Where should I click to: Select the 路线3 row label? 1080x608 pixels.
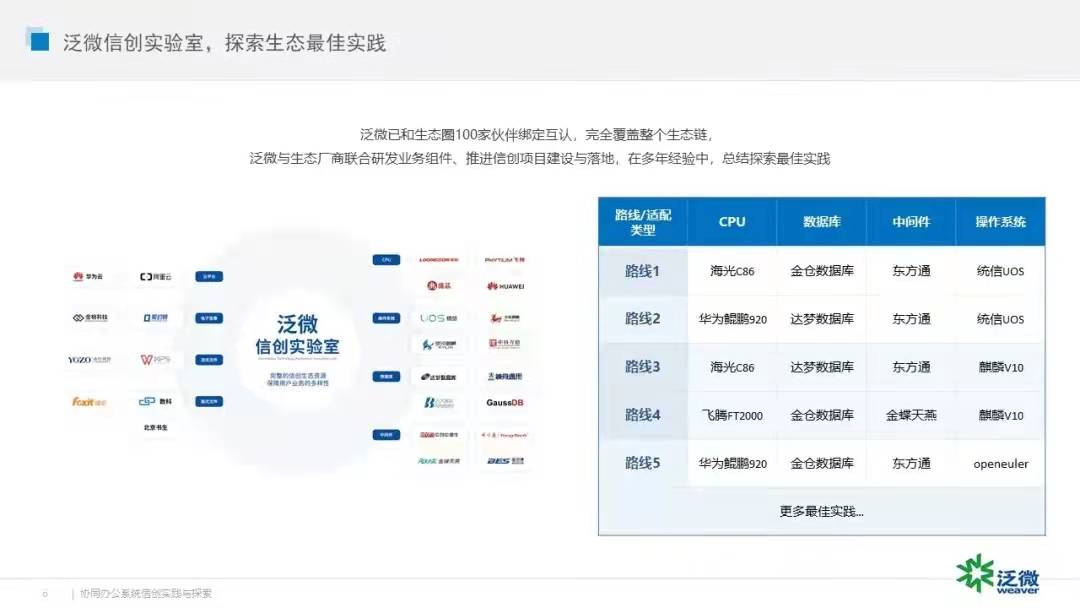(x=643, y=367)
